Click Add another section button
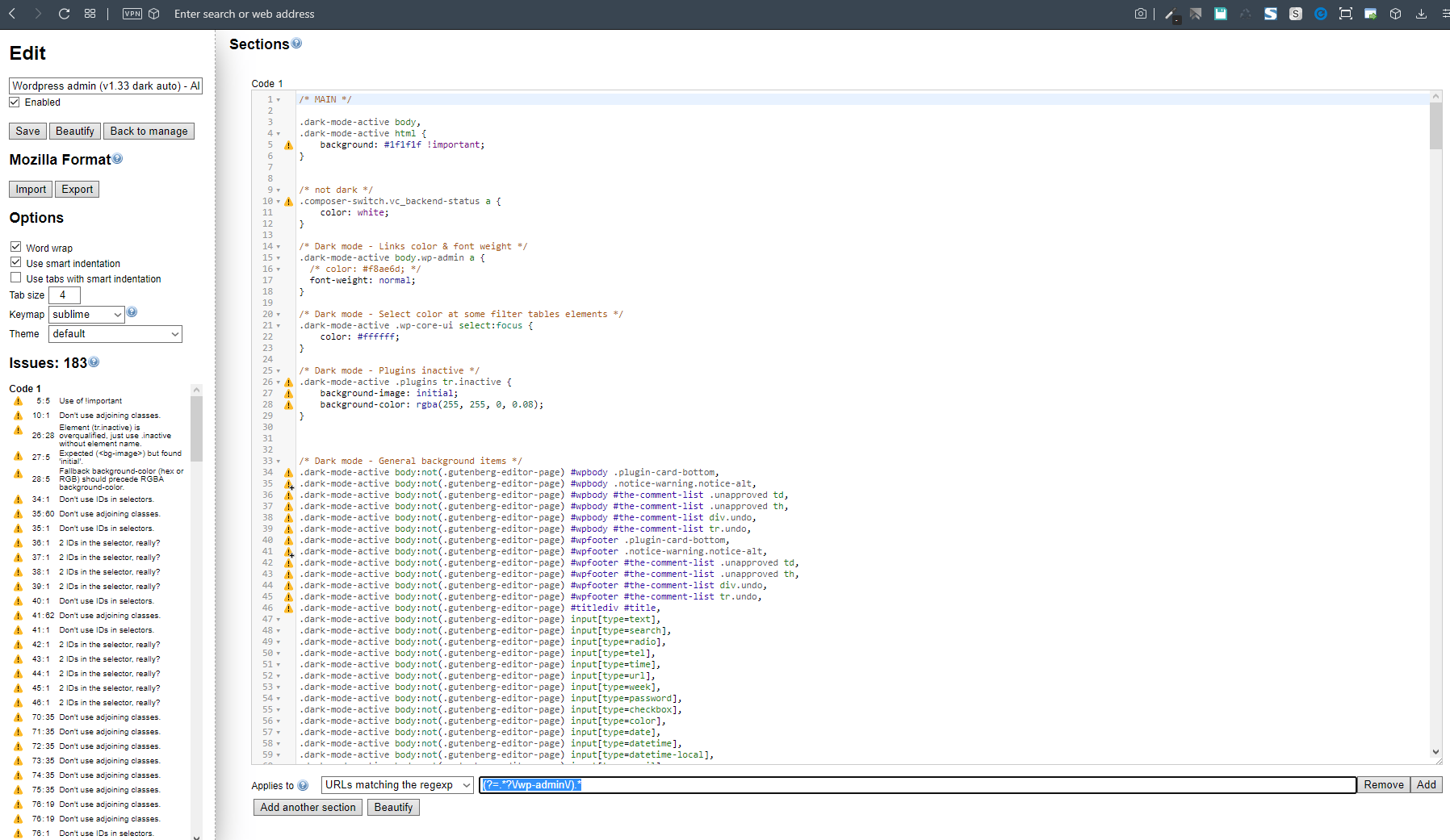 [308, 808]
